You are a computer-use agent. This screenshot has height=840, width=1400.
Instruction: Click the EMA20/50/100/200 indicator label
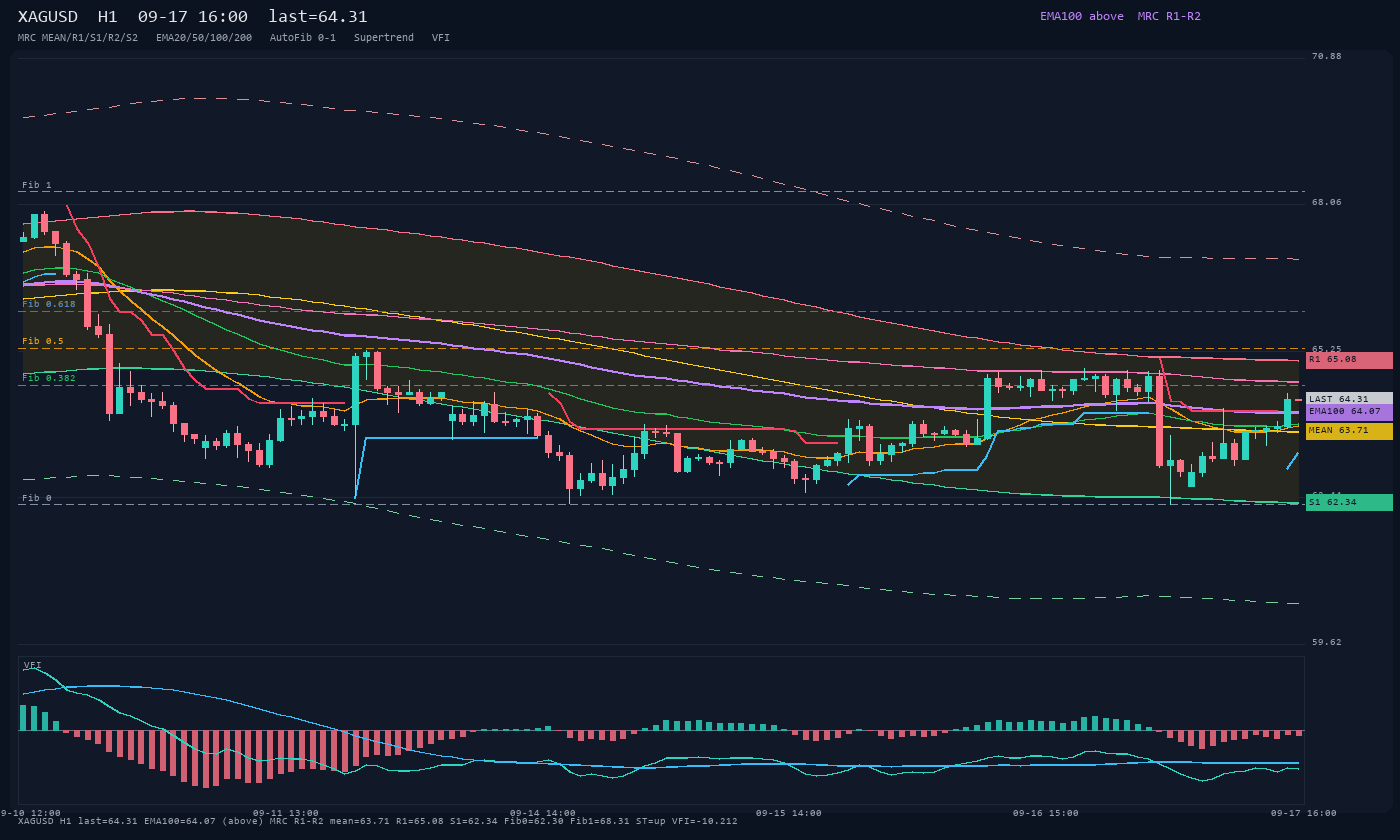204,38
